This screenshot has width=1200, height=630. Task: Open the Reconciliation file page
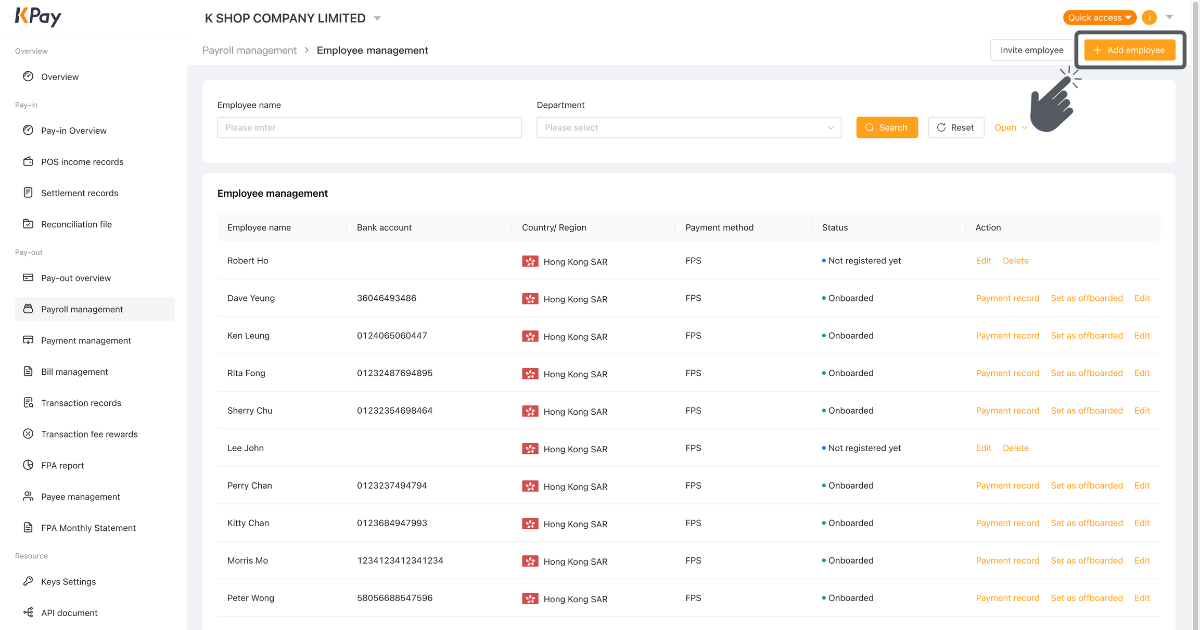pos(78,223)
